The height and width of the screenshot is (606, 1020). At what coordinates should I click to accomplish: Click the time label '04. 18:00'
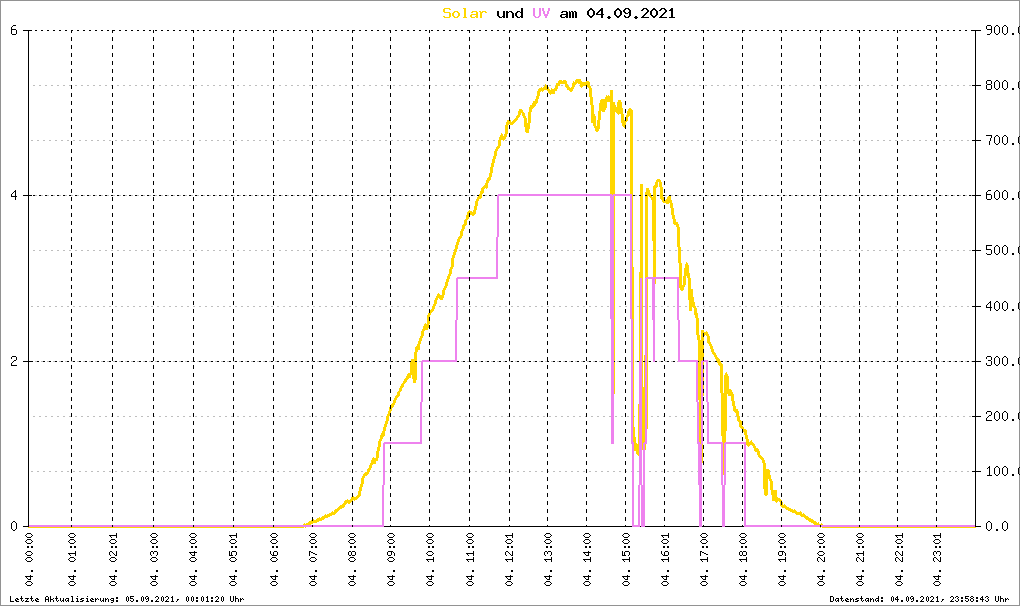pos(743,560)
